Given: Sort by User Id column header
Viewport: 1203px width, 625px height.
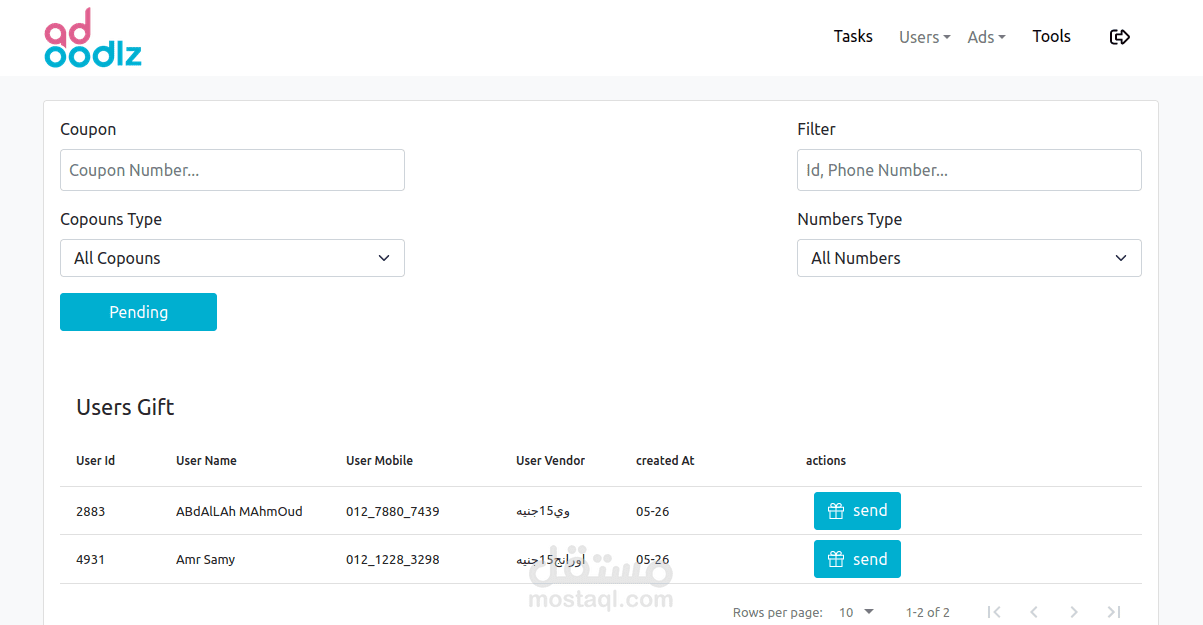Looking at the screenshot, I should [x=96, y=461].
